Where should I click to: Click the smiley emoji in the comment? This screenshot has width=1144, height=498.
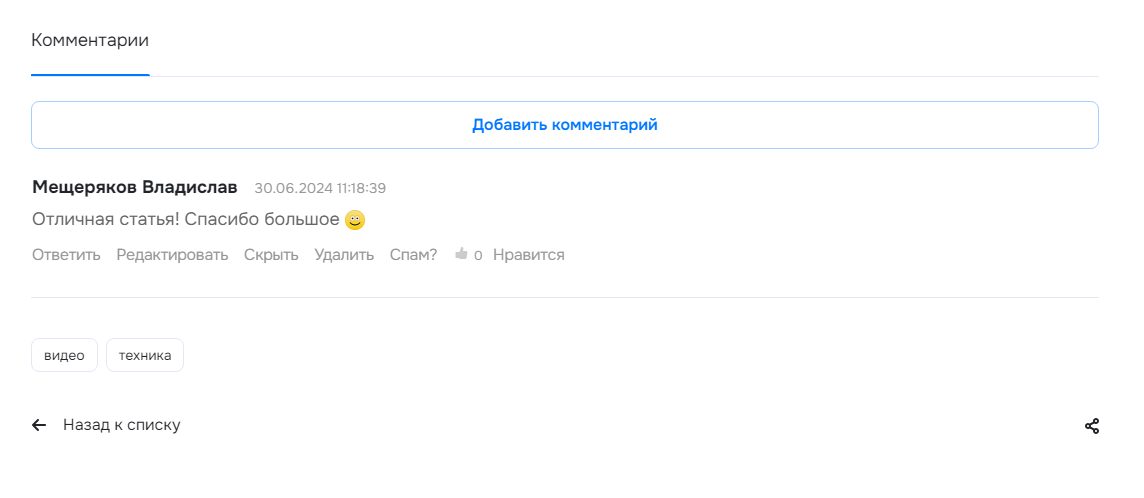(355, 219)
